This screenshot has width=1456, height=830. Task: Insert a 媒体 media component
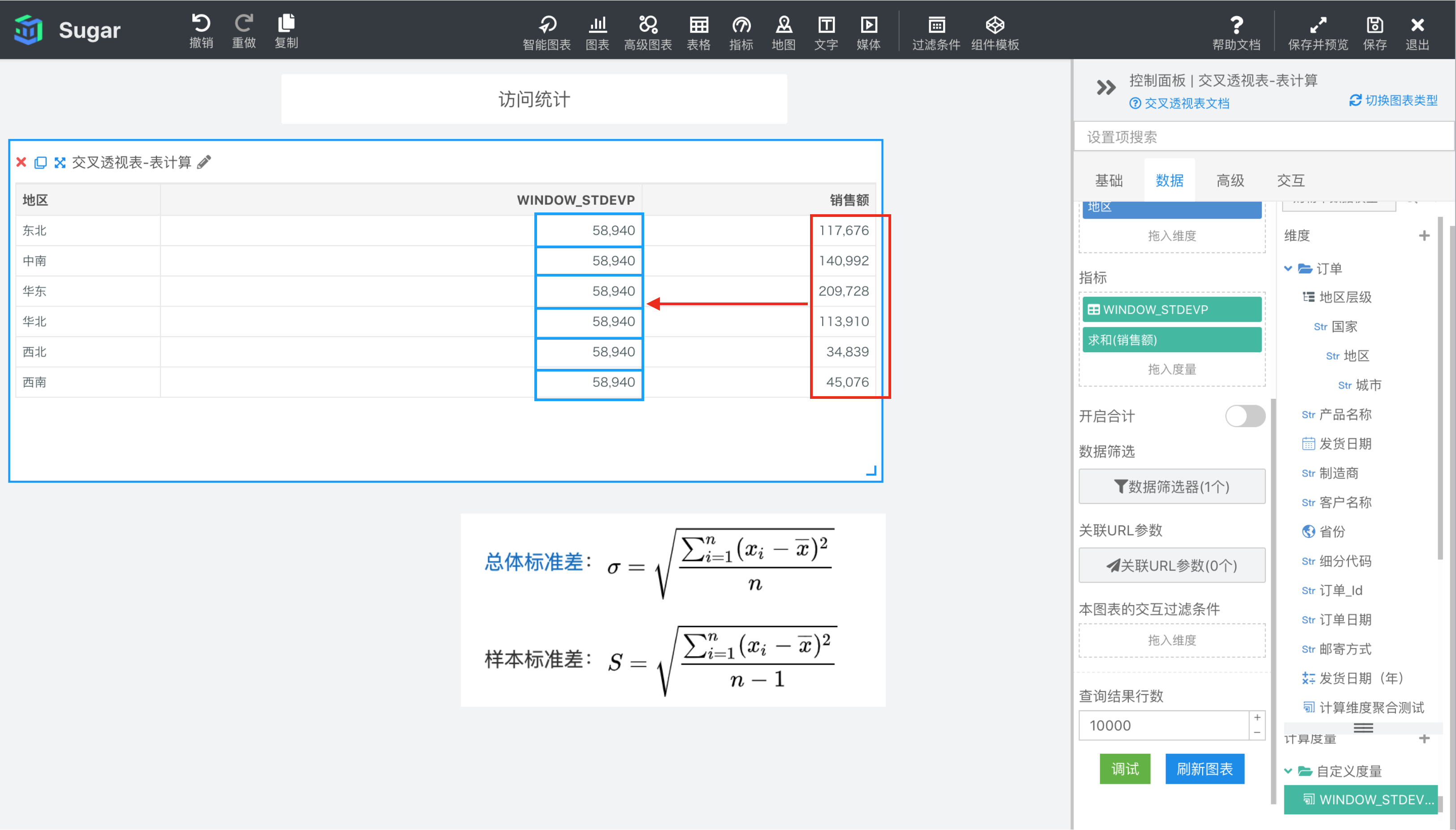[x=868, y=33]
